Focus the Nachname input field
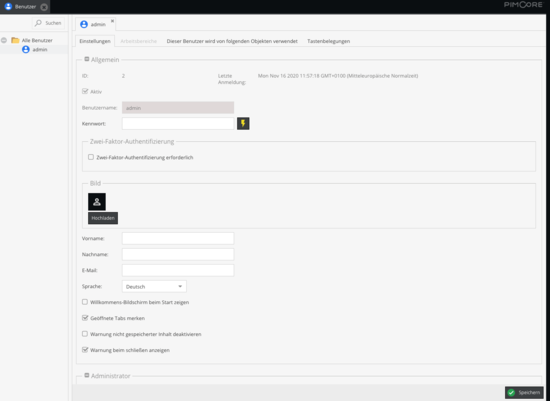Viewport: 550px width, 401px height. [178, 254]
